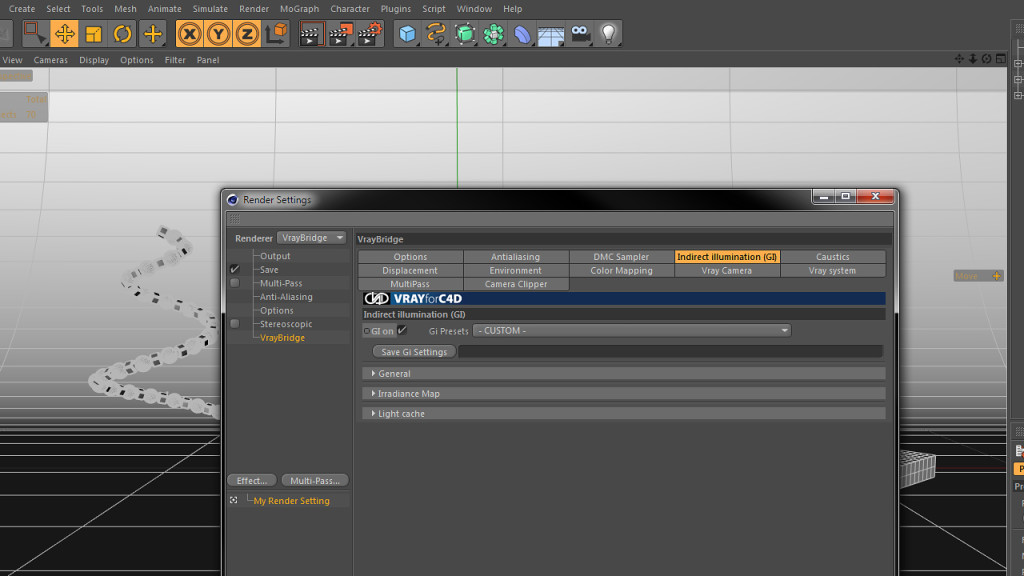This screenshot has height=576, width=1024.
Task: Open the Simulate menu
Action: (210, 8)
